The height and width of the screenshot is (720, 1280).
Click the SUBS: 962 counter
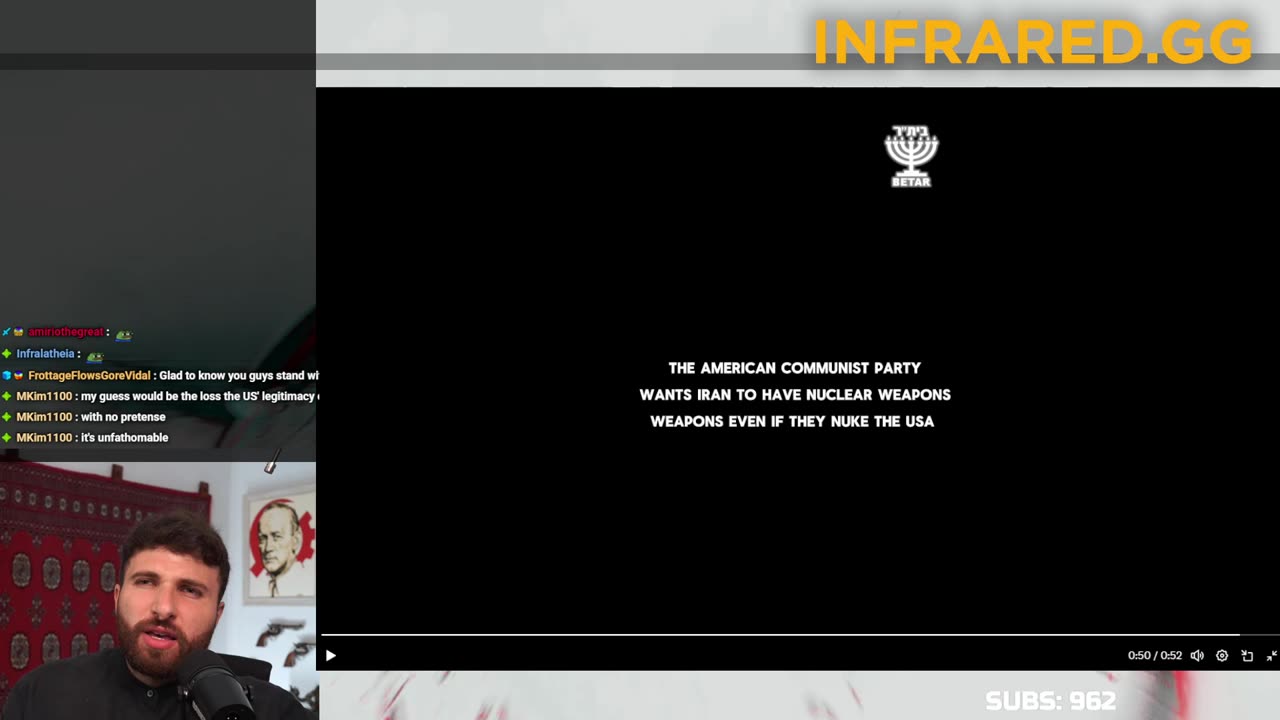coord(1050,701)
